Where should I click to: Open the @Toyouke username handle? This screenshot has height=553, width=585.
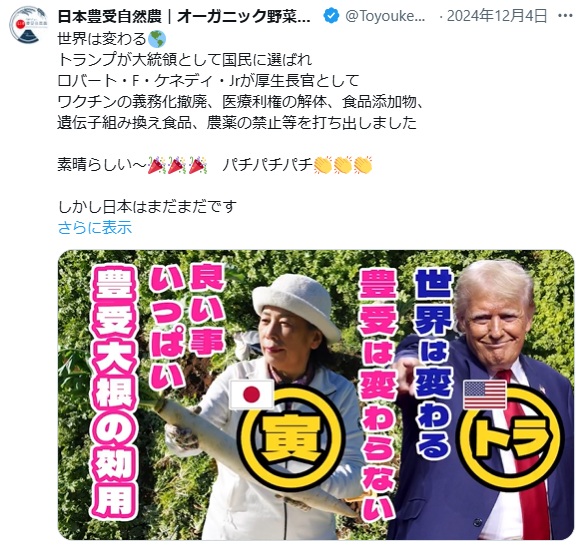pyautogui.click(x=385, y=16)
